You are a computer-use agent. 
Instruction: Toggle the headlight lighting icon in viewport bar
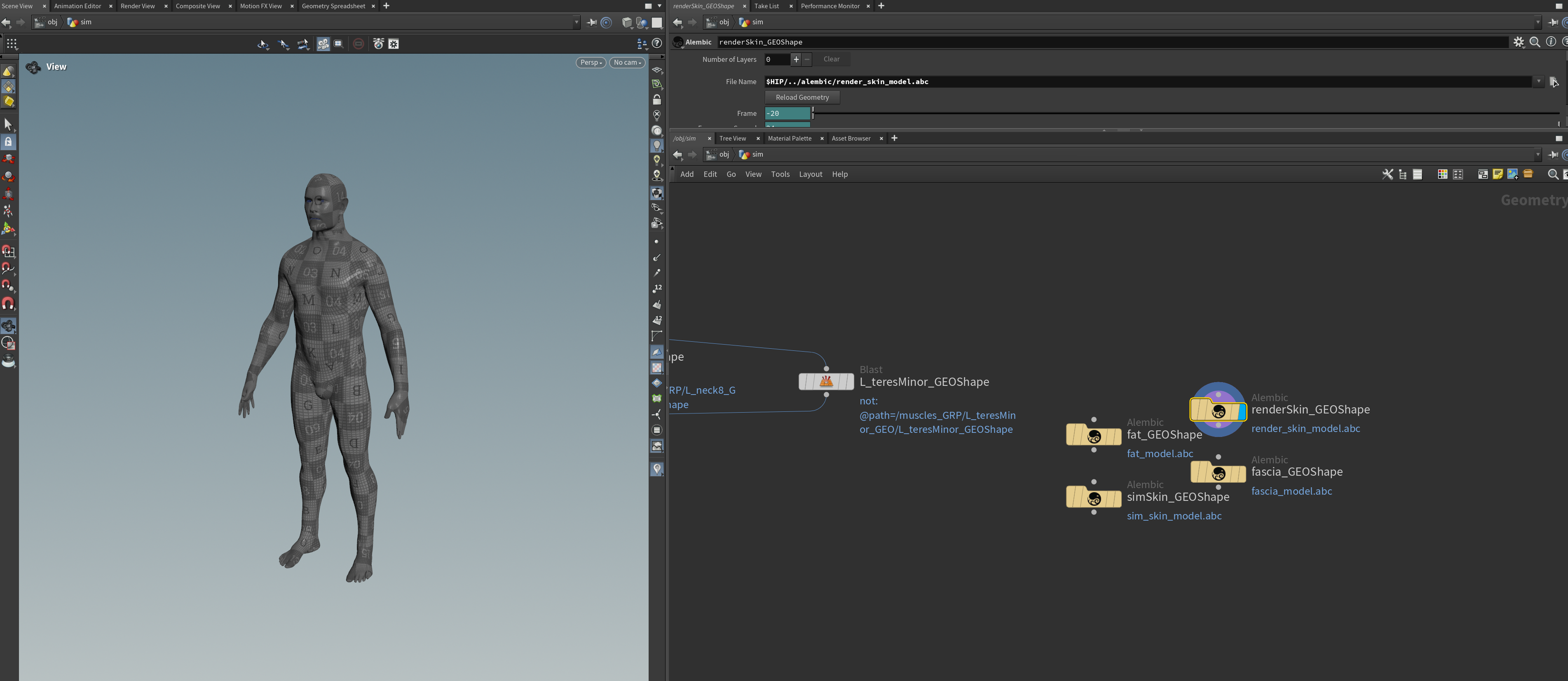pyautogui.click(x=657, y=146)
